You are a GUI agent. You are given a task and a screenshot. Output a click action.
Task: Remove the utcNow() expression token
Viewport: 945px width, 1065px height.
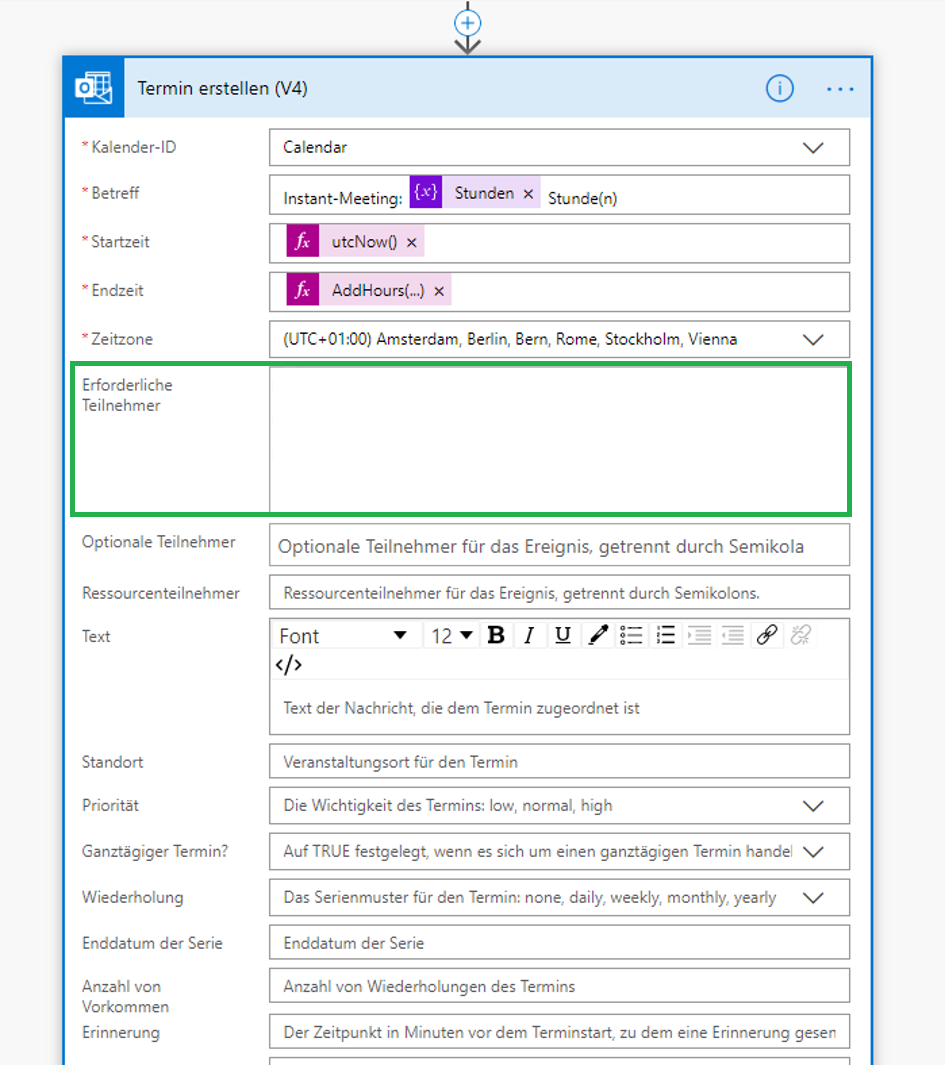pos(412,242)
